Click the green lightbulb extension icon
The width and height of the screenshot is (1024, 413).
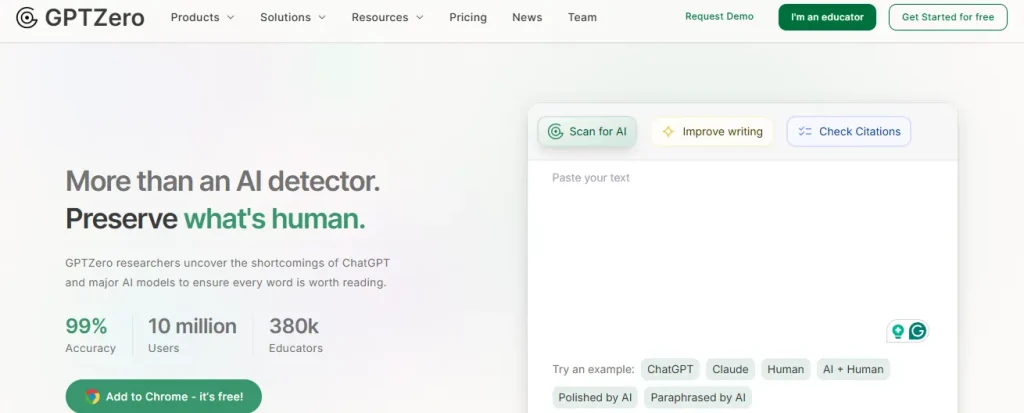click(898, 331)
